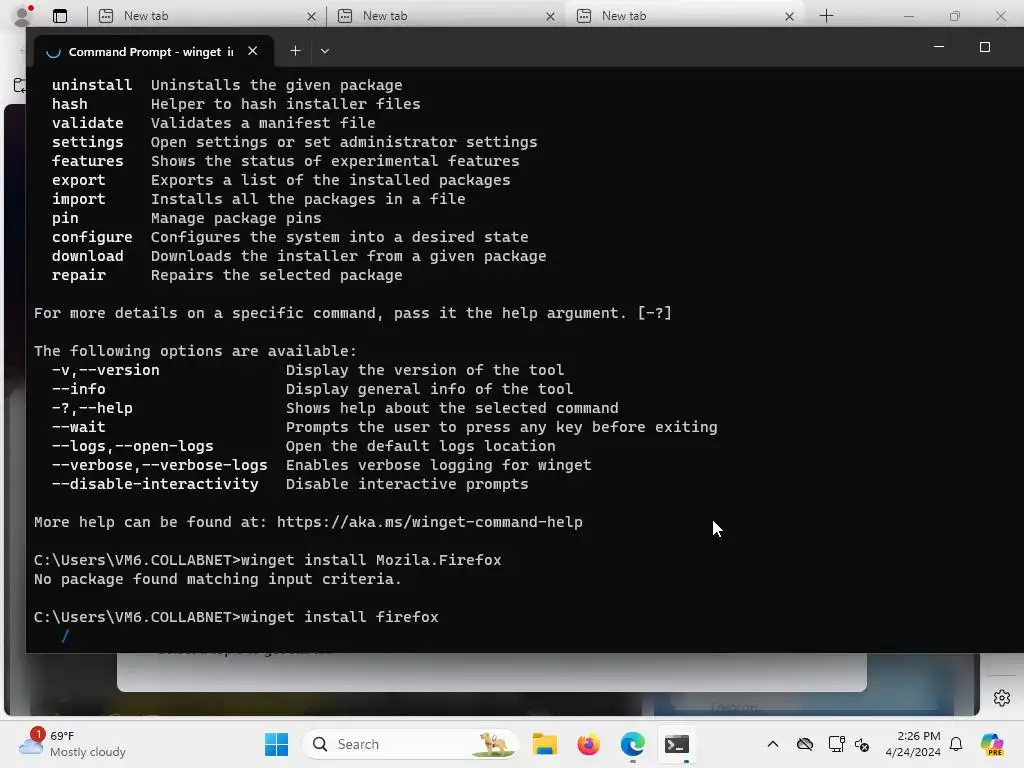This screenshot has width=1024, height=768.
Task: Open a new terminal tab with the plus button
Action: point(295,51)
